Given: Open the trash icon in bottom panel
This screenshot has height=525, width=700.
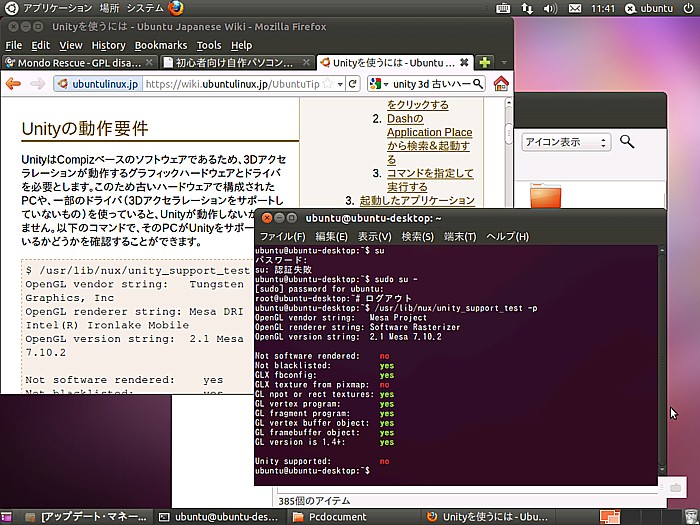Looking at the screenshot, I should tap(690, 517).
